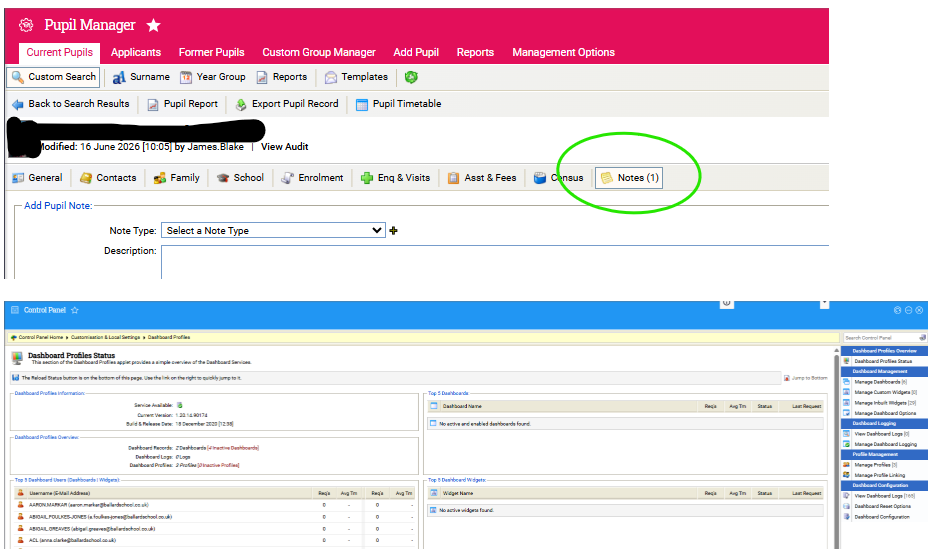Open Manage Inbuilt Widgets in sidebar
The width and height of the screenshot is (943, 557).
pos(885,403)
